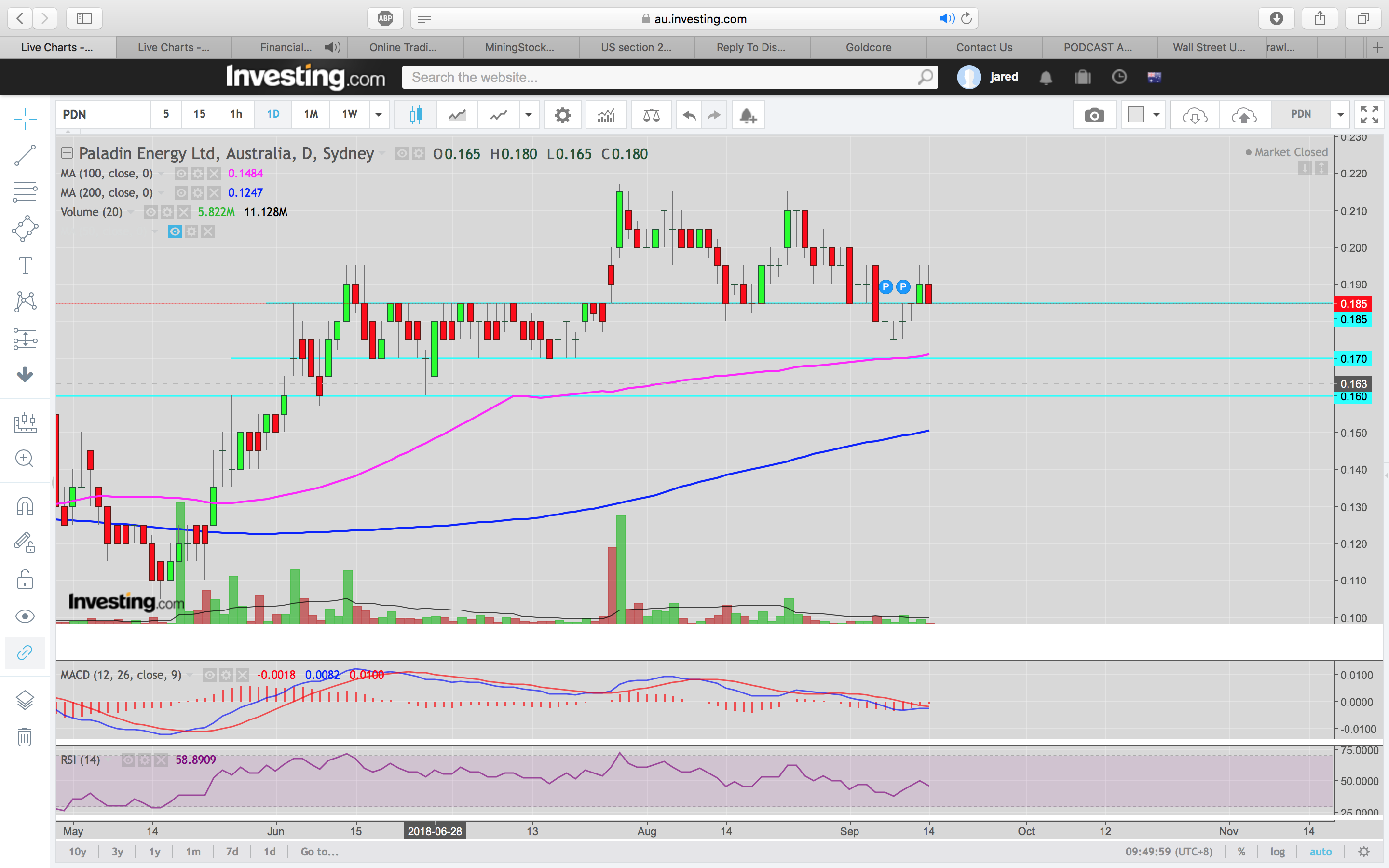Open Go to... date picker
This screenshot has width=1389, height=868.
point(320,851)
